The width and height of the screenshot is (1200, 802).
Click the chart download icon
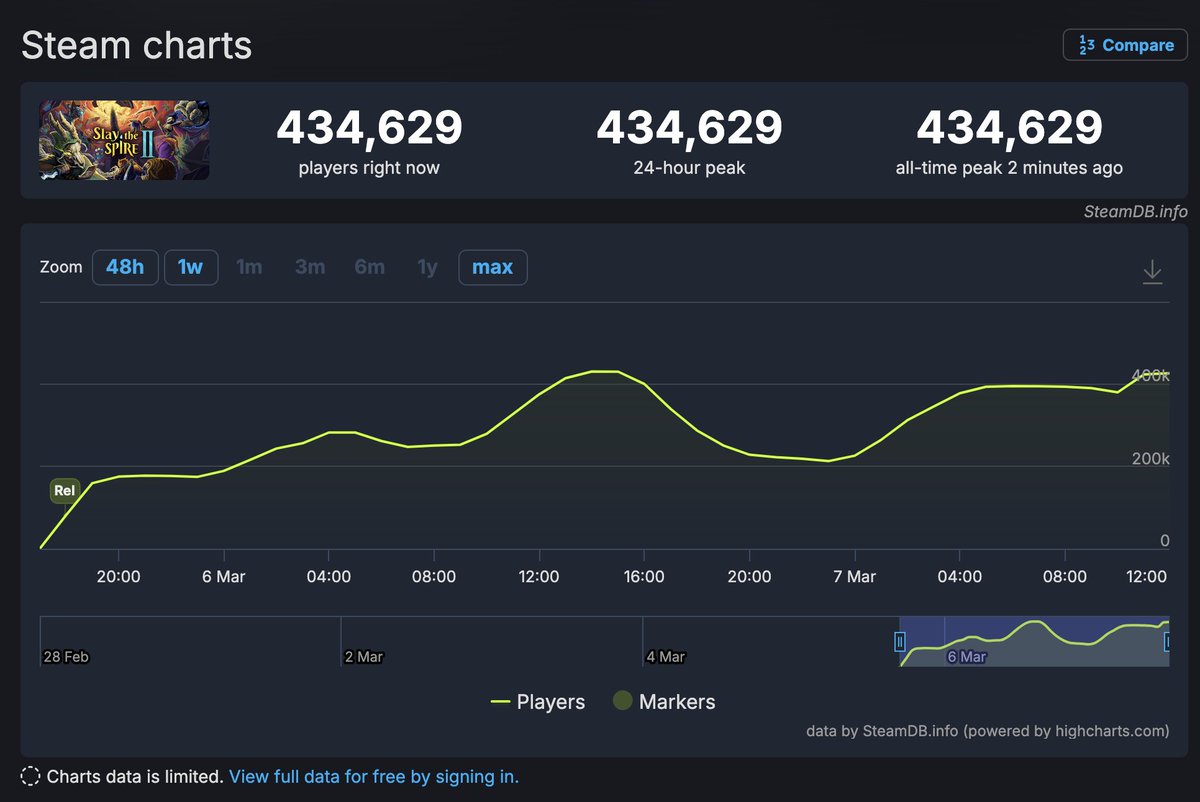click(x=1152, y=271)
